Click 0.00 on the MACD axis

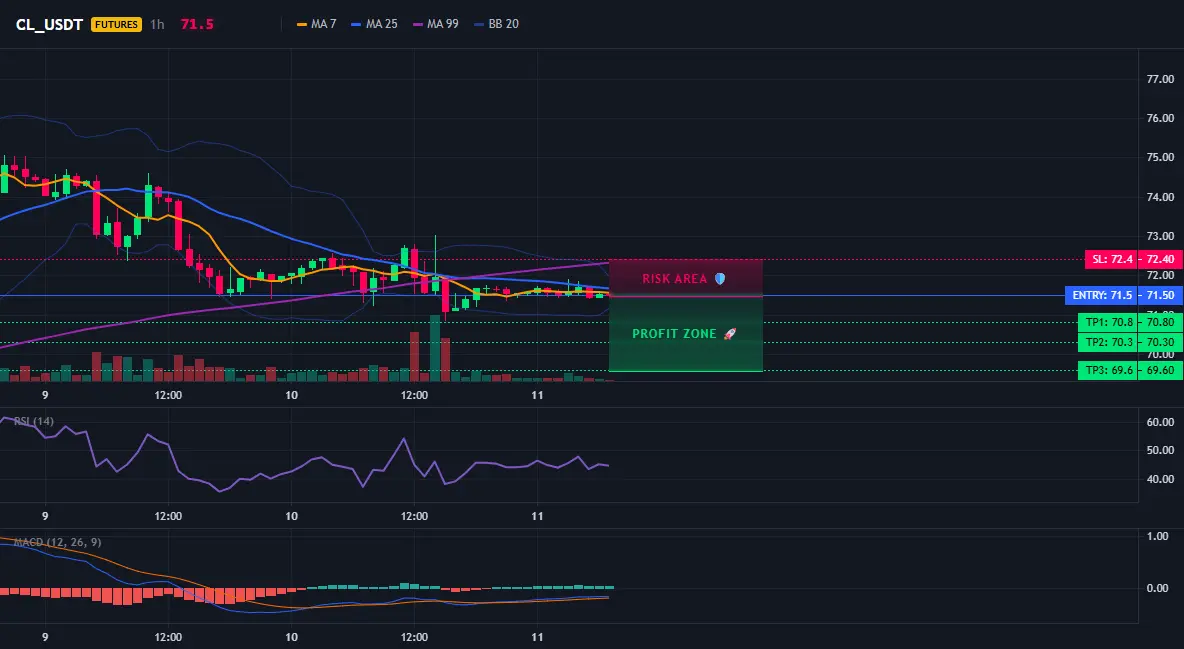click(1158, 588)
